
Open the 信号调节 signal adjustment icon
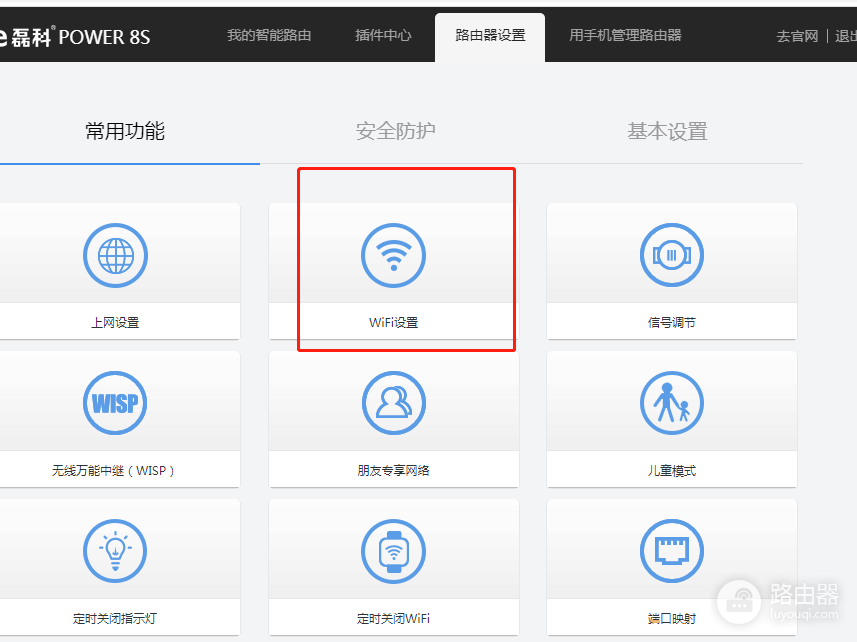[x=672, y=255]
